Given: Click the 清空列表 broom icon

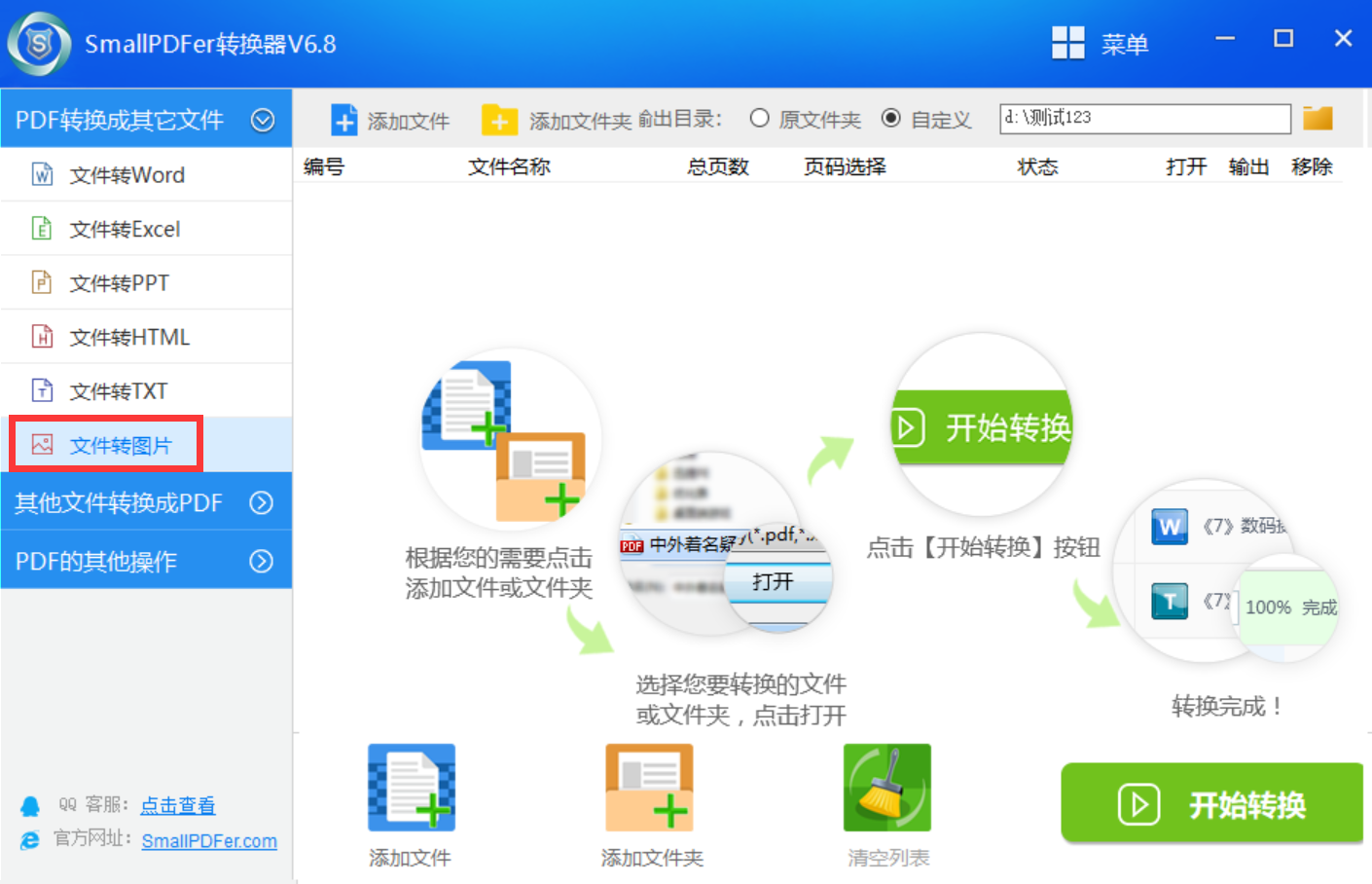Looking at the screenshot, I should click(x=887, y=788).
